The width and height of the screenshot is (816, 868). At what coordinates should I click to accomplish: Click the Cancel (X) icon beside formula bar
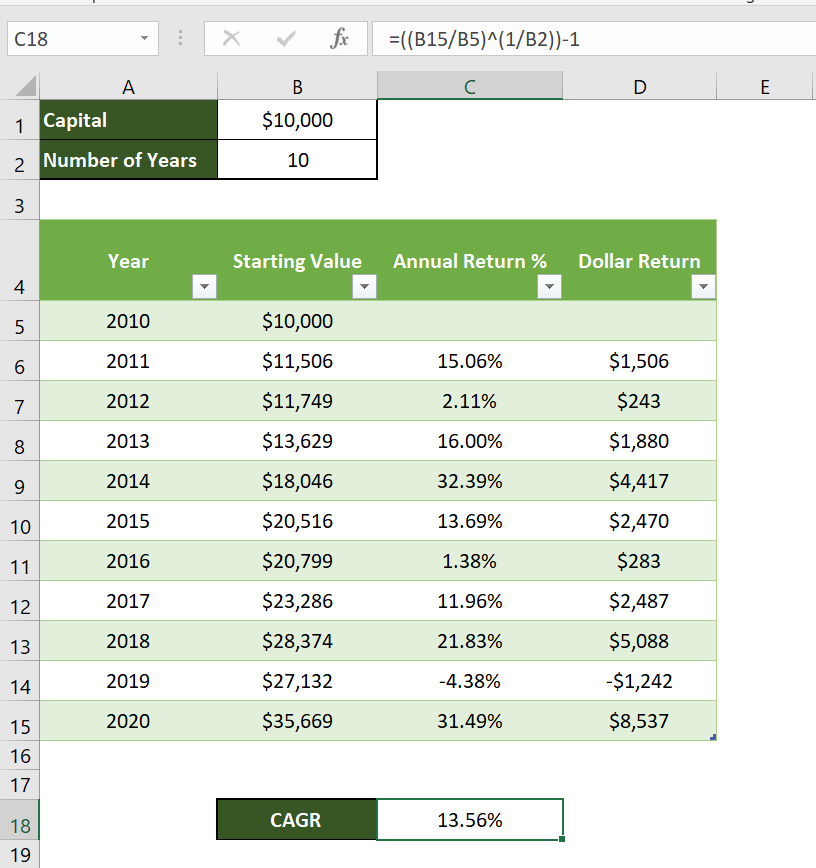[x=231, y=39]
